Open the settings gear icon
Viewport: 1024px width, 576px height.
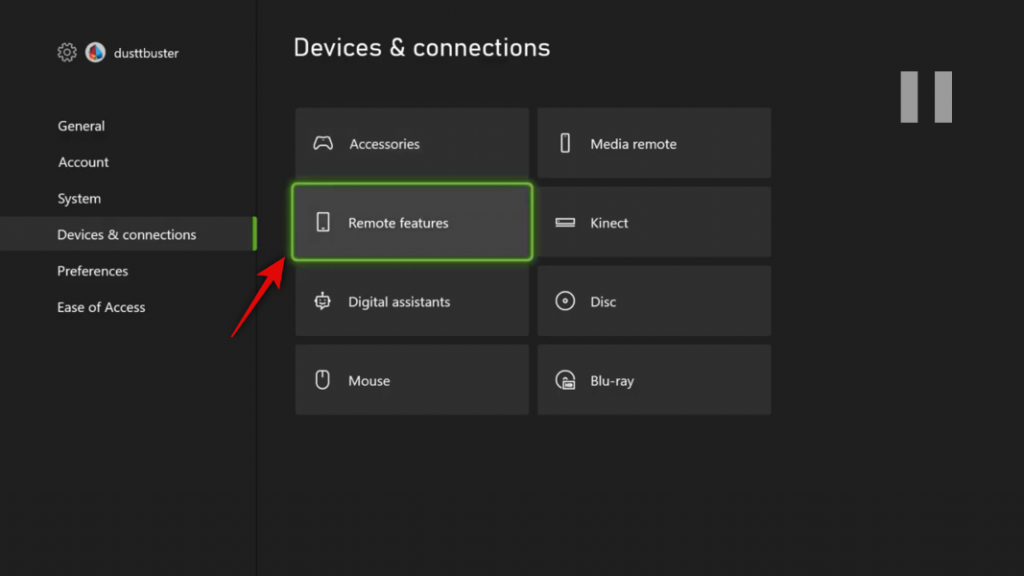click(67, 52)
